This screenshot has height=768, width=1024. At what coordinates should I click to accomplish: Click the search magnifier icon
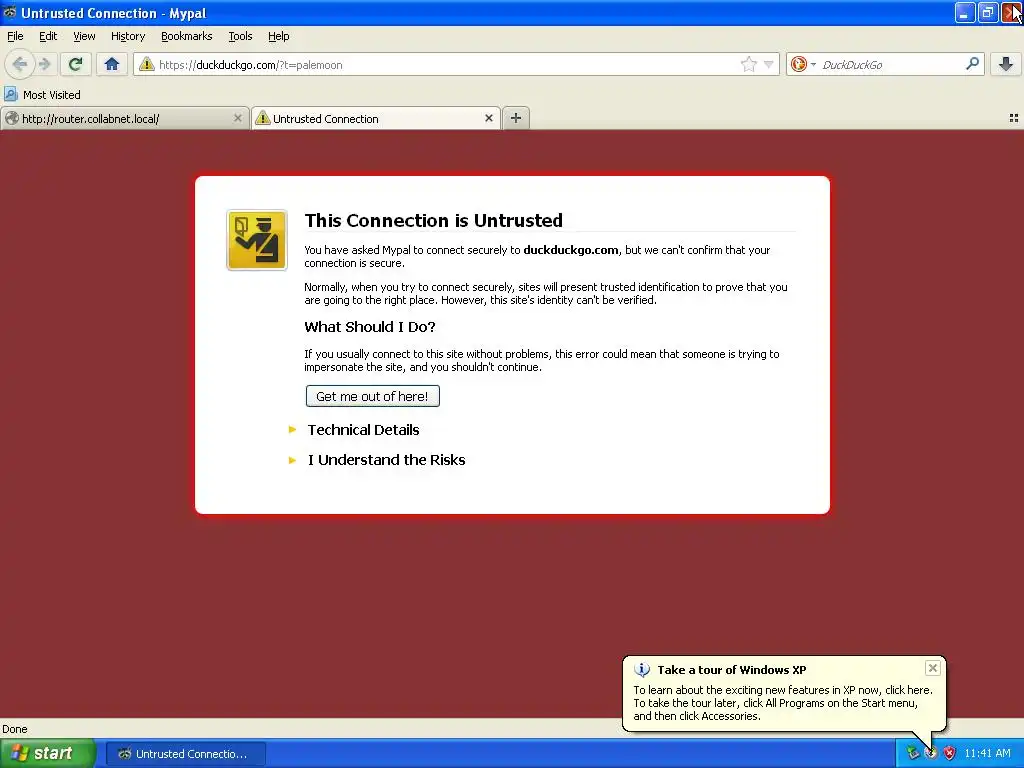(972, 63)
